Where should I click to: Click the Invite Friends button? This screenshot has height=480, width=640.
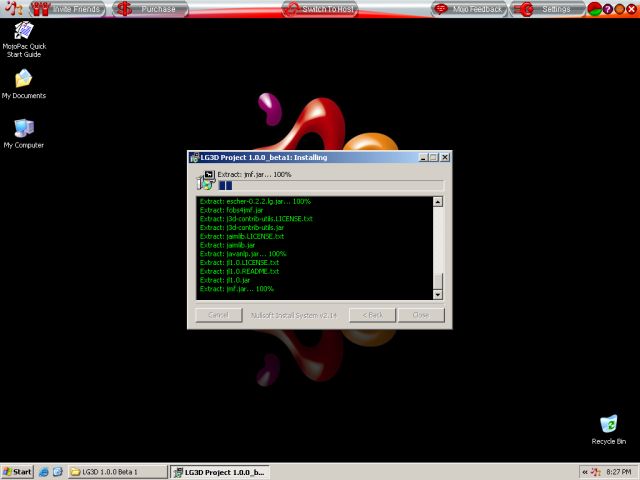(66, 9)
